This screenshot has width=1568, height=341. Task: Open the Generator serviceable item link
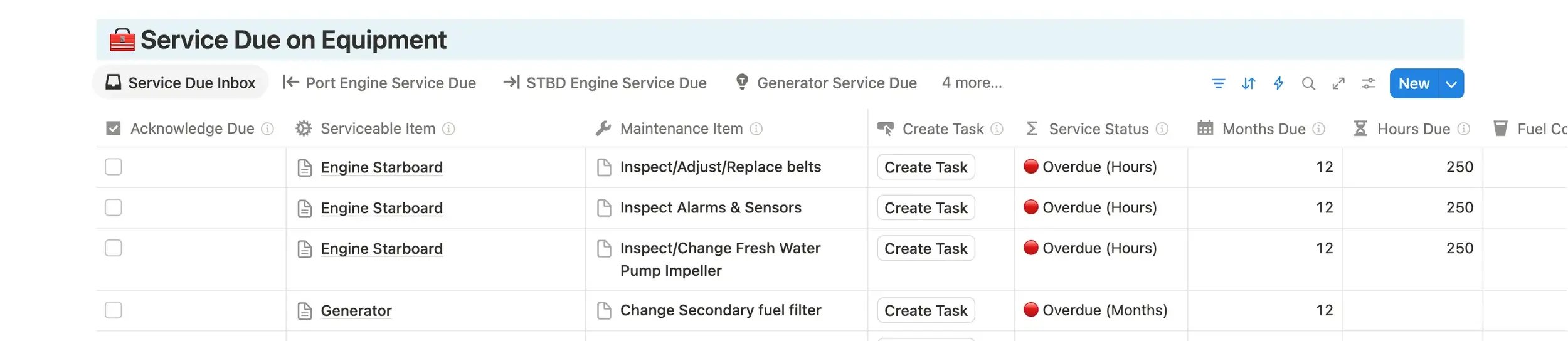click(x=356, y=310)
